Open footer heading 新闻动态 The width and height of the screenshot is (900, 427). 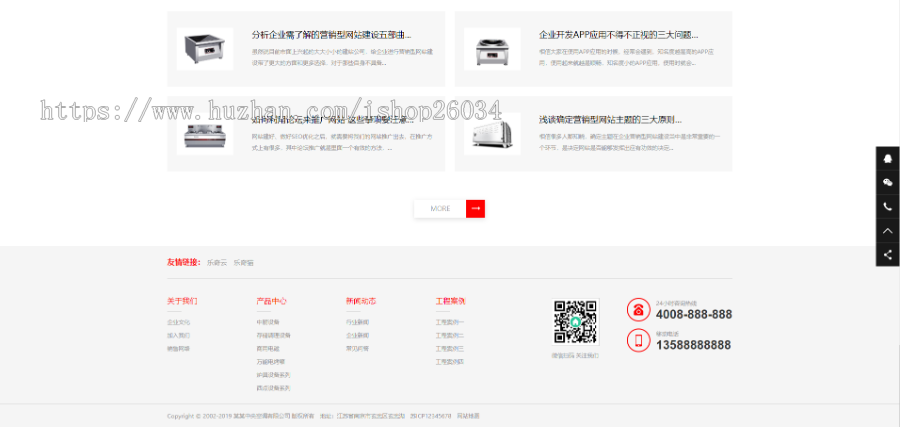[x=361, y=301]
